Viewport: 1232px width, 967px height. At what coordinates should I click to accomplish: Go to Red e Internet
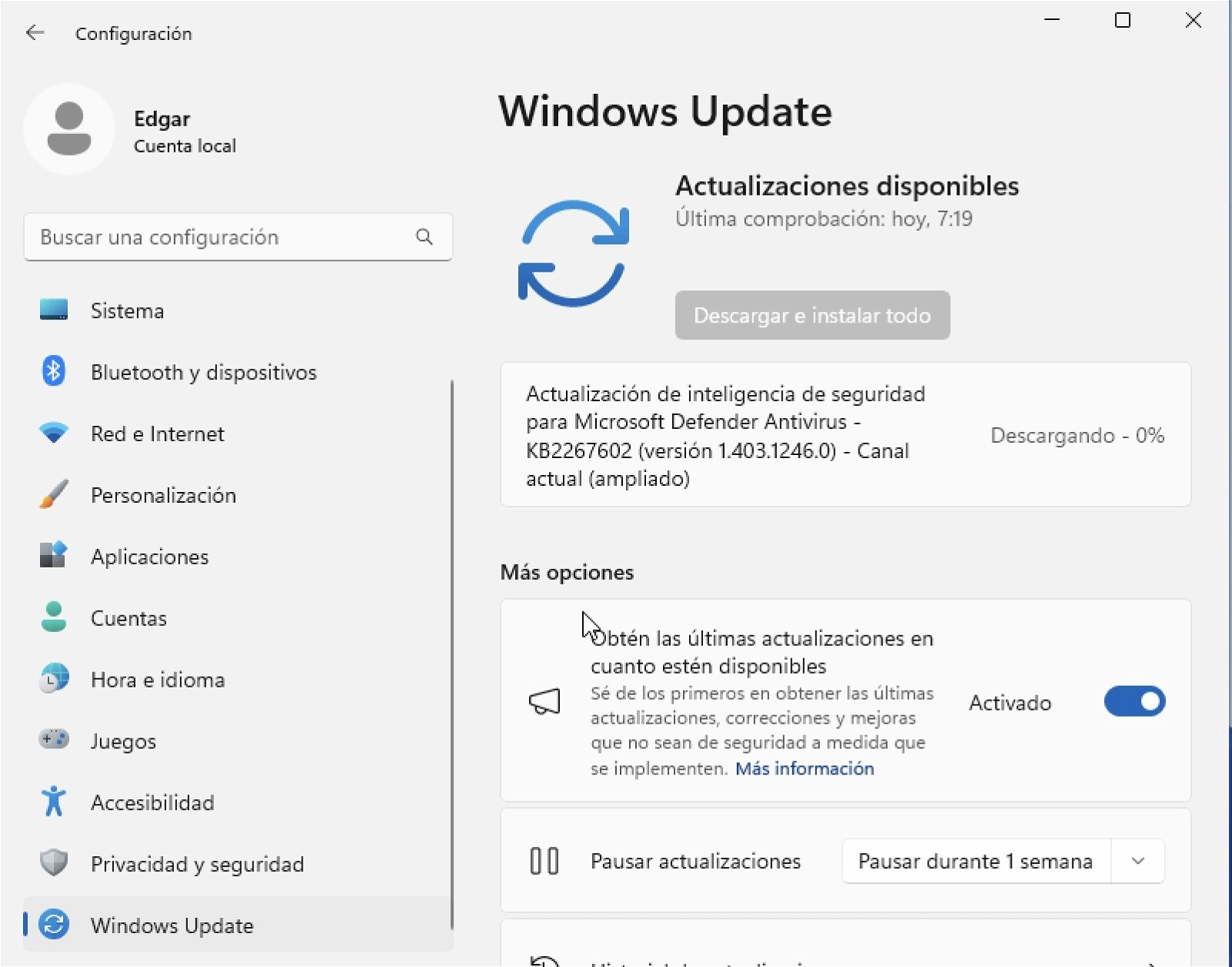[238, 433]
